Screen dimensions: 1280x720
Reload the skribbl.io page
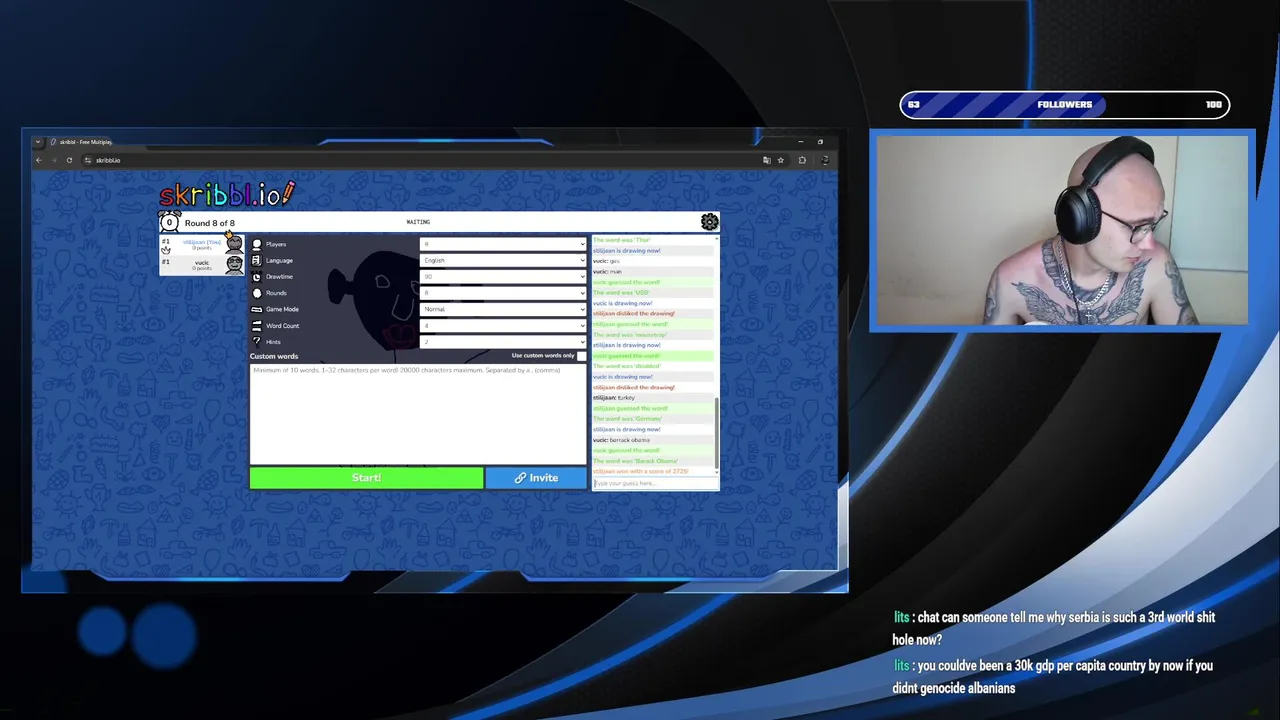click(x=69, y=160)
